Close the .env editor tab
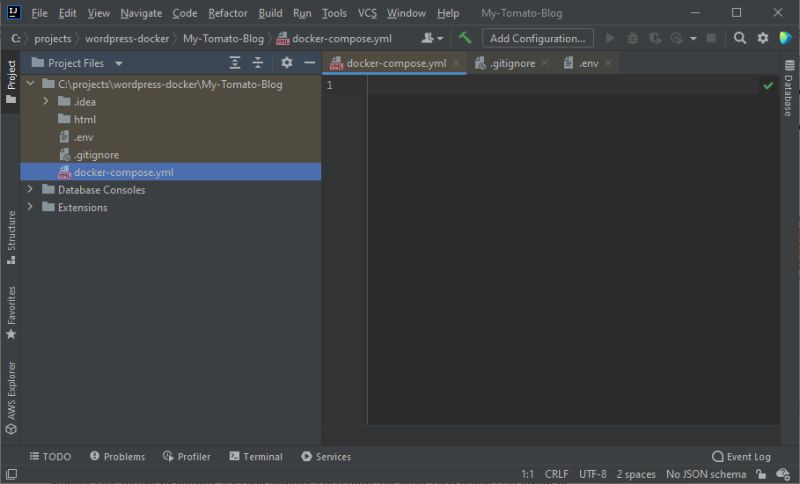Viewport: 800px width, 484px height. pyautogui.click(x=608, y=63)
